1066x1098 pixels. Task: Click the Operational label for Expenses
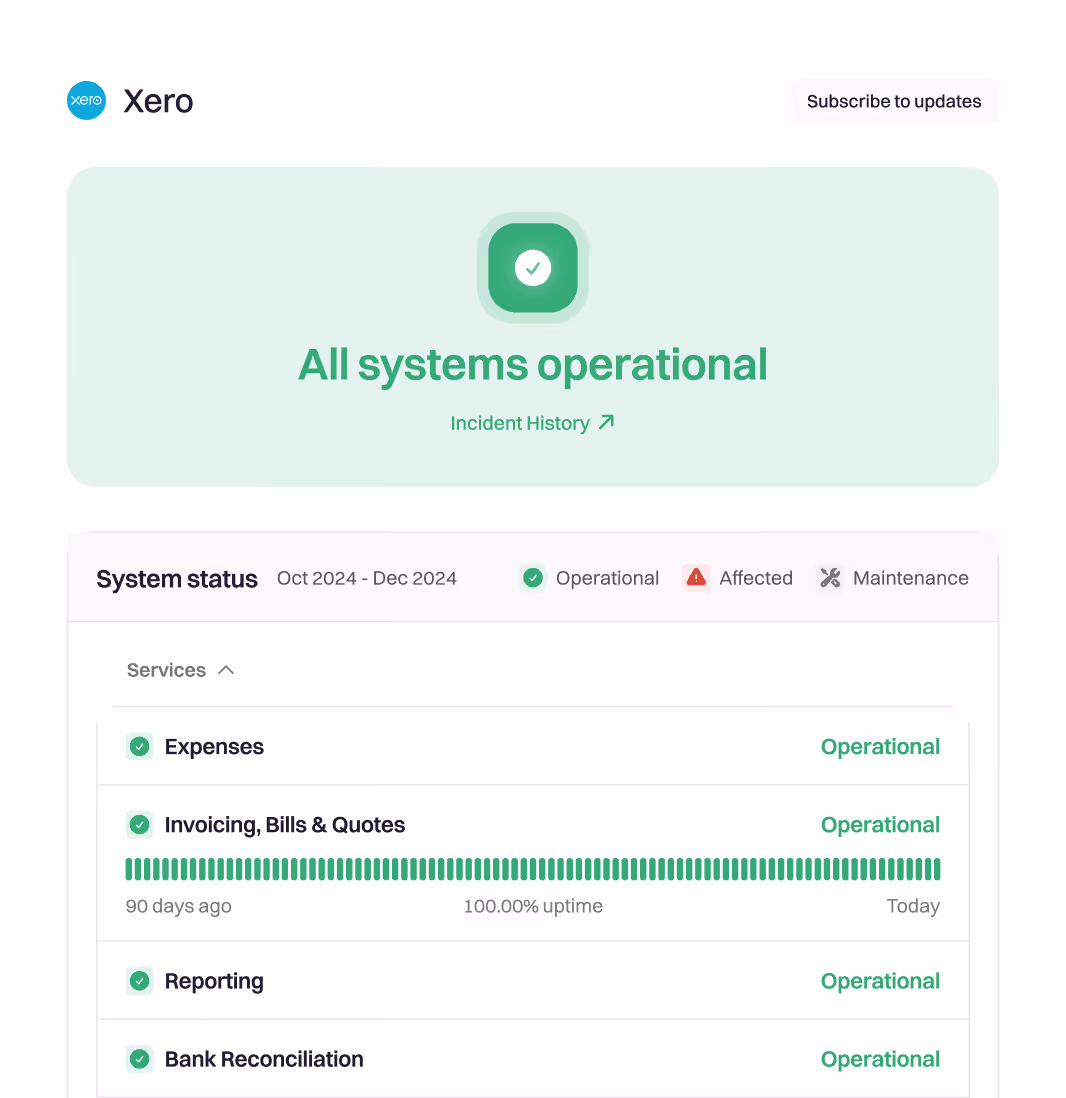tap(880, 746)
